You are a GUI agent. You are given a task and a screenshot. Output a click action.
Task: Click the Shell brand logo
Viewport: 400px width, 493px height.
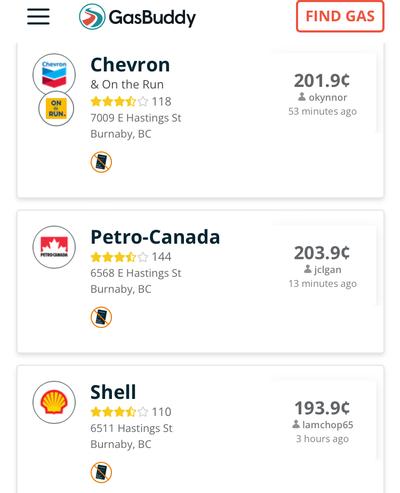point(54,402)
